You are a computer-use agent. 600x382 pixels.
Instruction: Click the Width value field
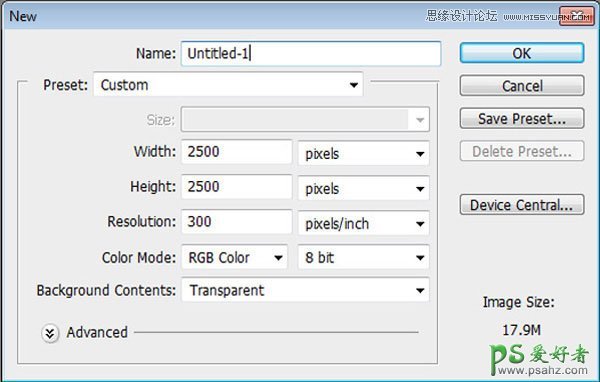236,152
